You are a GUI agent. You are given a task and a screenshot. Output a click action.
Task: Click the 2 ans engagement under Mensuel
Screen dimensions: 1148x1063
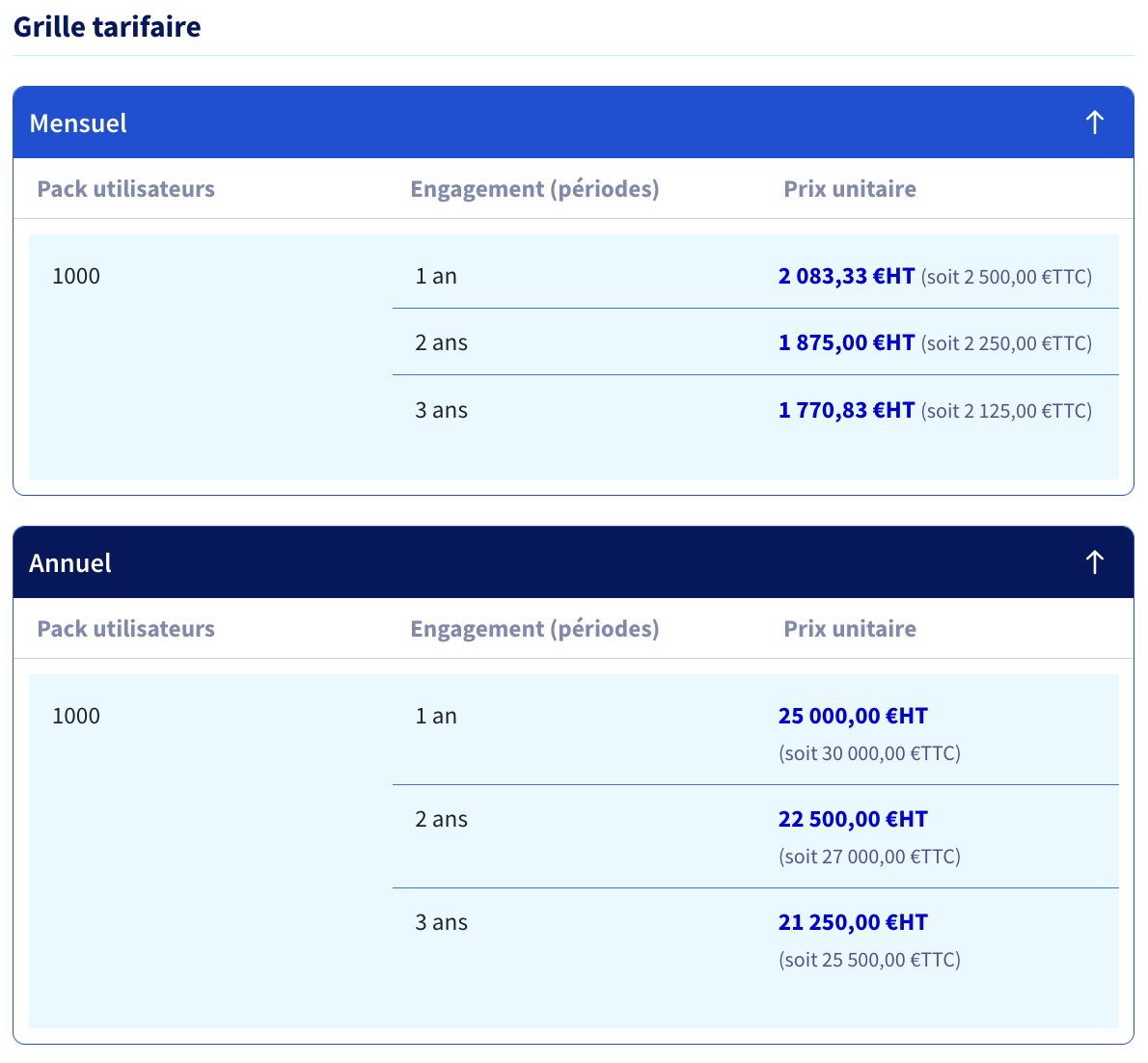tap(442, 342)
